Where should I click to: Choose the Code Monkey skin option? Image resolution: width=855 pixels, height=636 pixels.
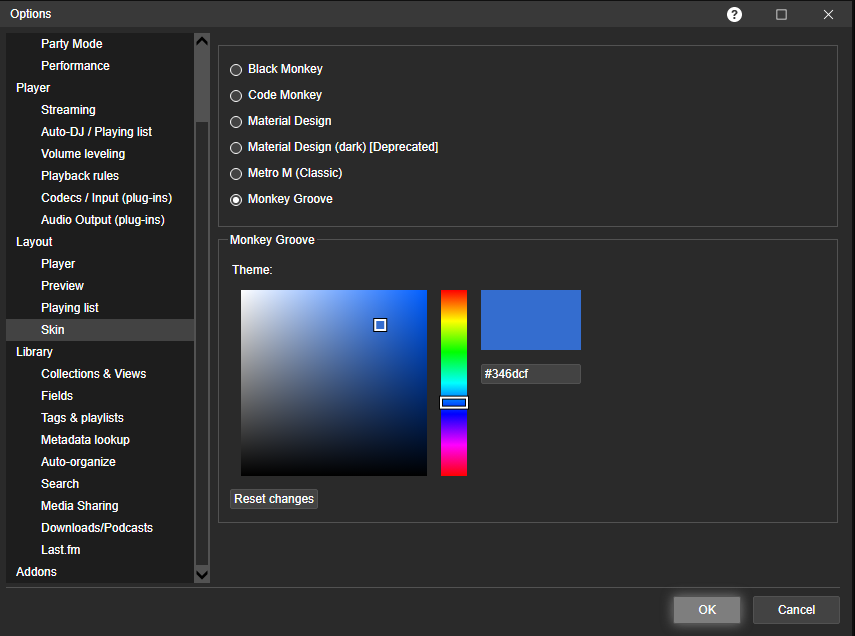(x=236, y=96)
